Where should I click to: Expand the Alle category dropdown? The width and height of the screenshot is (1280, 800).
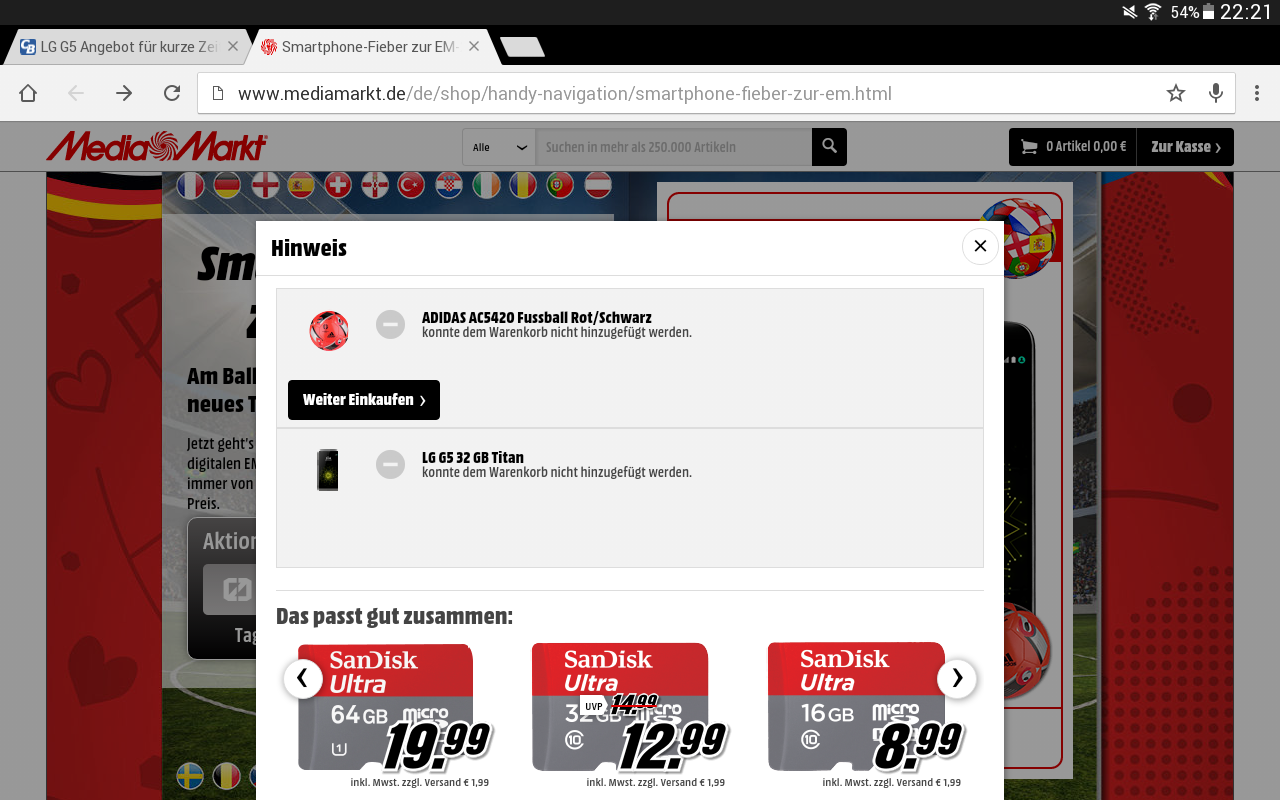(499, 147)
